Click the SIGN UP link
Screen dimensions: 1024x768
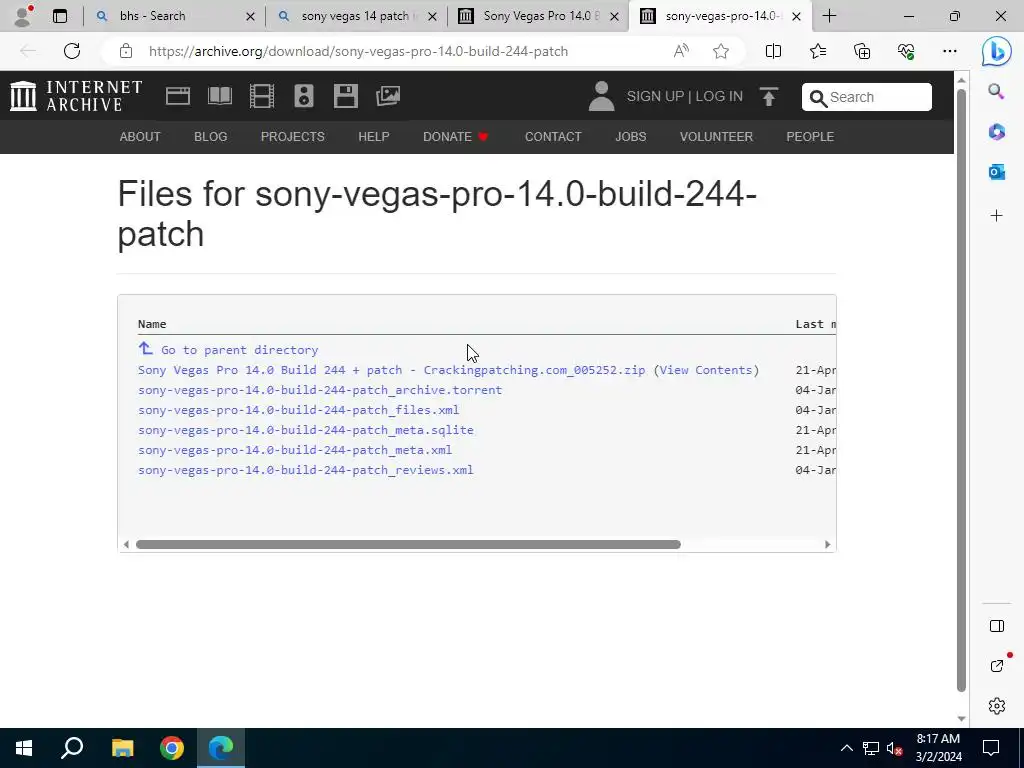pyautogui.click(x=655, y=96)
